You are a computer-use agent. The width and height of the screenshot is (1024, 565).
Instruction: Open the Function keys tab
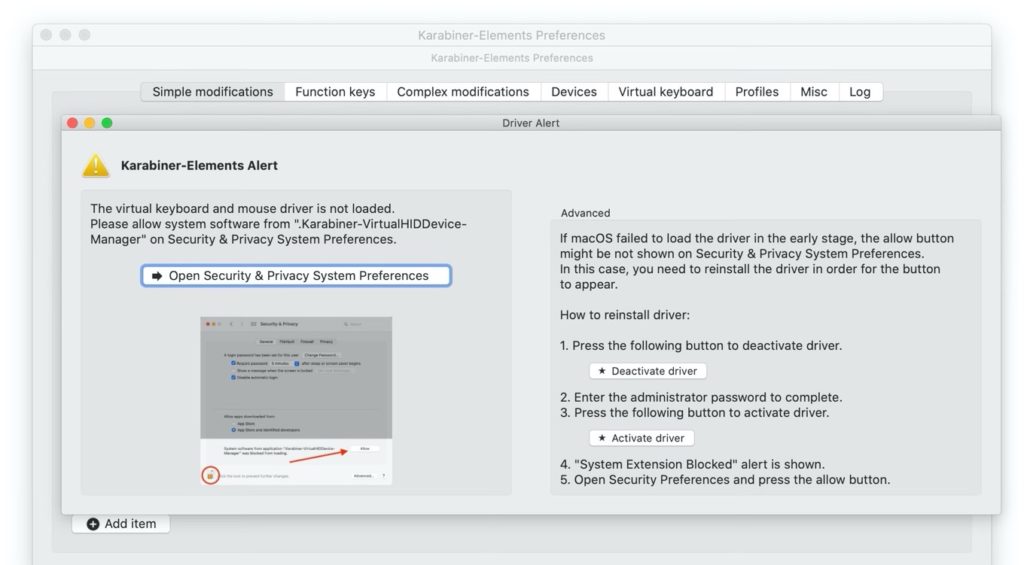[335, 92]
